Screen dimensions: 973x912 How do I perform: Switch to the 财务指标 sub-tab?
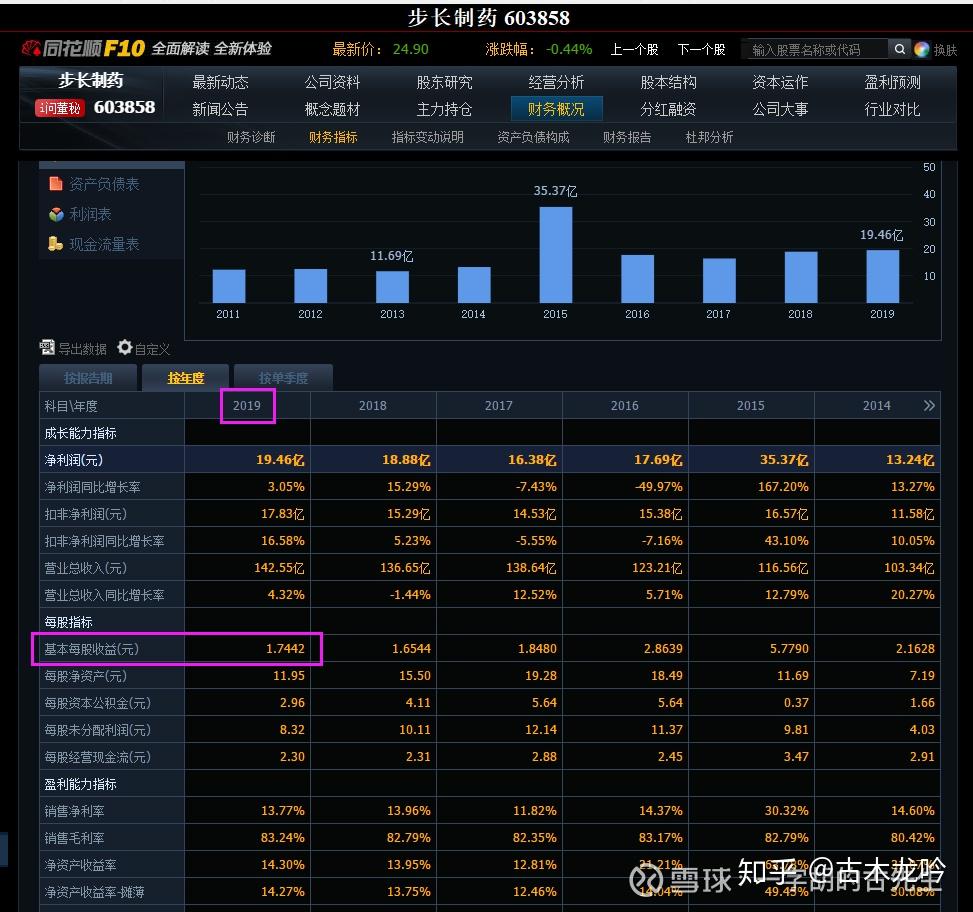tap(333, 137)
